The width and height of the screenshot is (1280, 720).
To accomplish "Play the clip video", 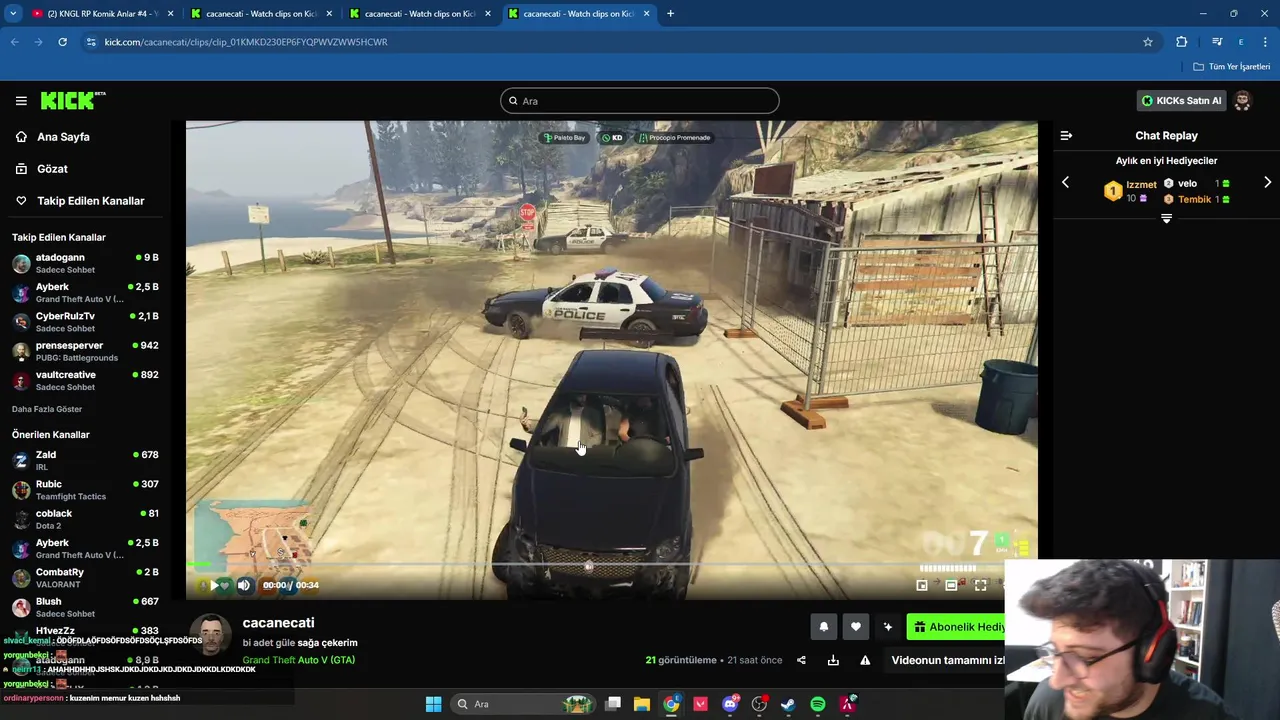I will click(214, 585).
